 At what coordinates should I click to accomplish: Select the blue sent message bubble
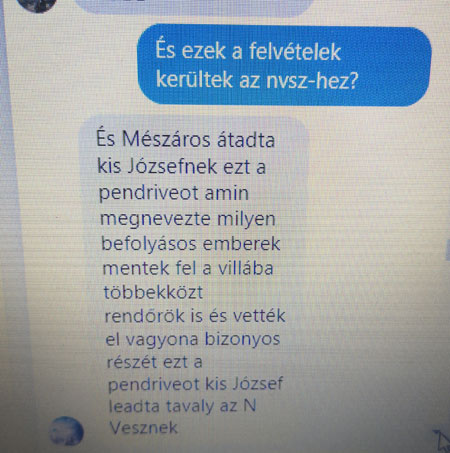coord(284,65)
